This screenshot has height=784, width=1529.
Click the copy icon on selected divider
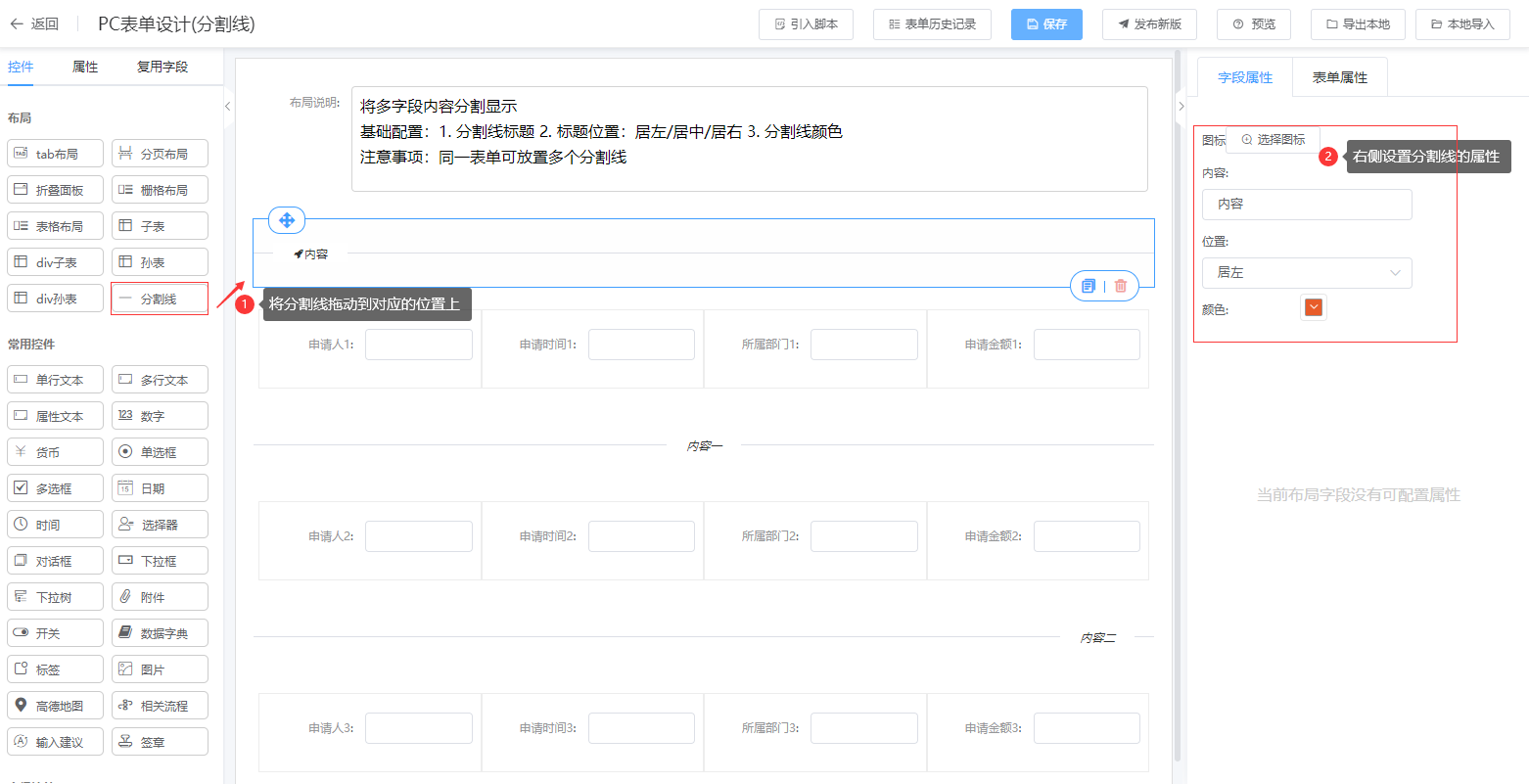click(x=1088, y=286)
